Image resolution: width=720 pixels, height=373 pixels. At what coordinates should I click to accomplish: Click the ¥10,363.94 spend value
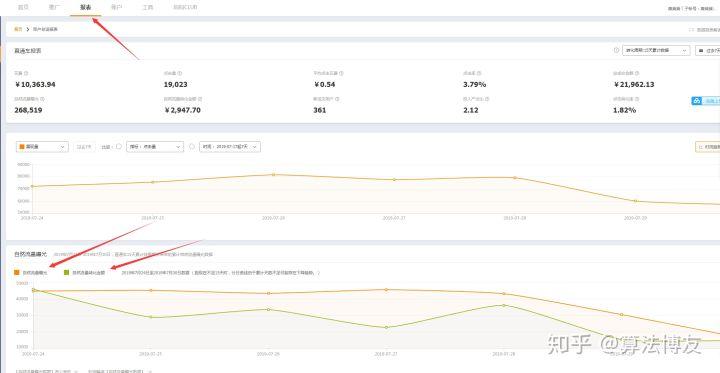pyautogui.click(x=35, y=85)
